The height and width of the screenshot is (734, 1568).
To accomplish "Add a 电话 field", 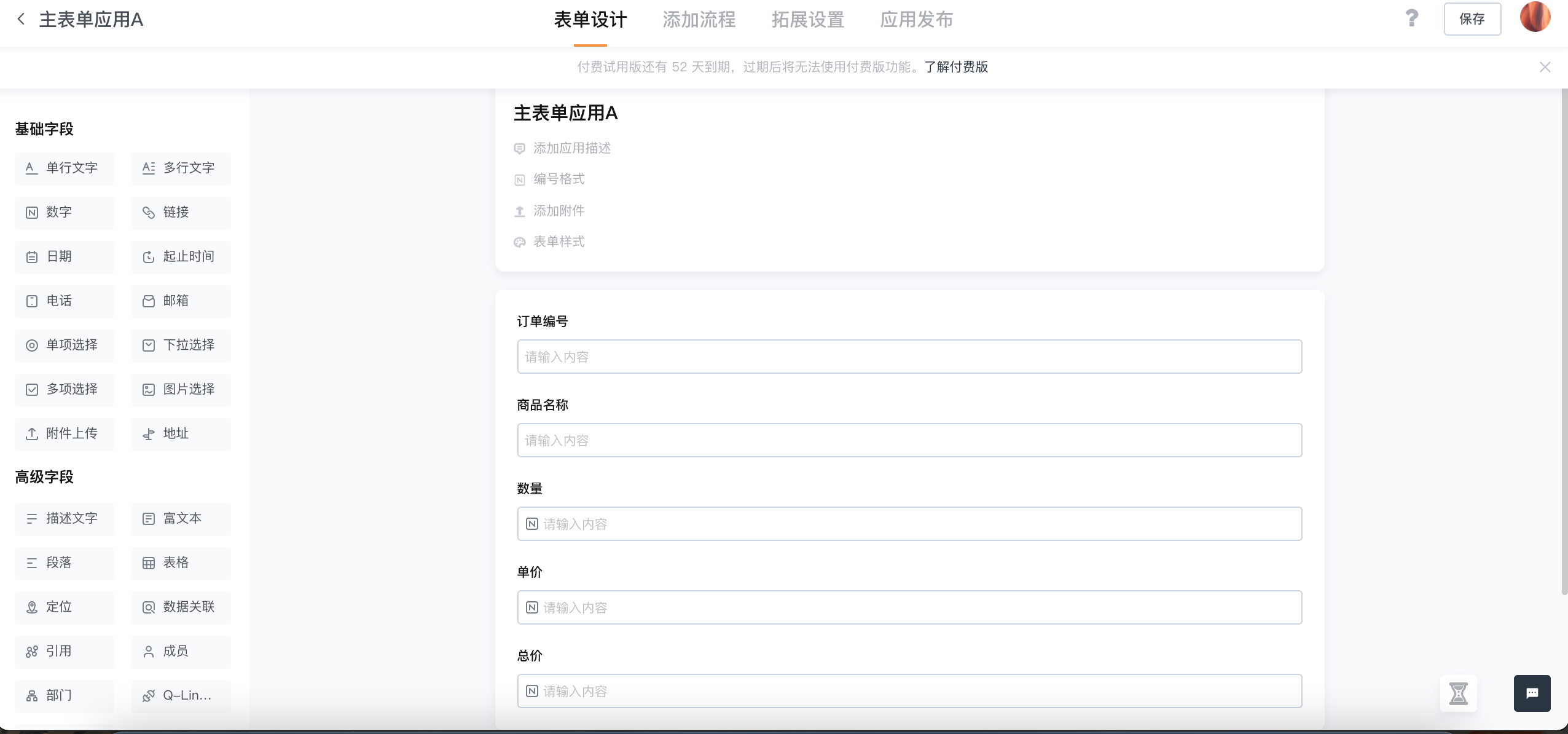I will (x=65, y=301).
